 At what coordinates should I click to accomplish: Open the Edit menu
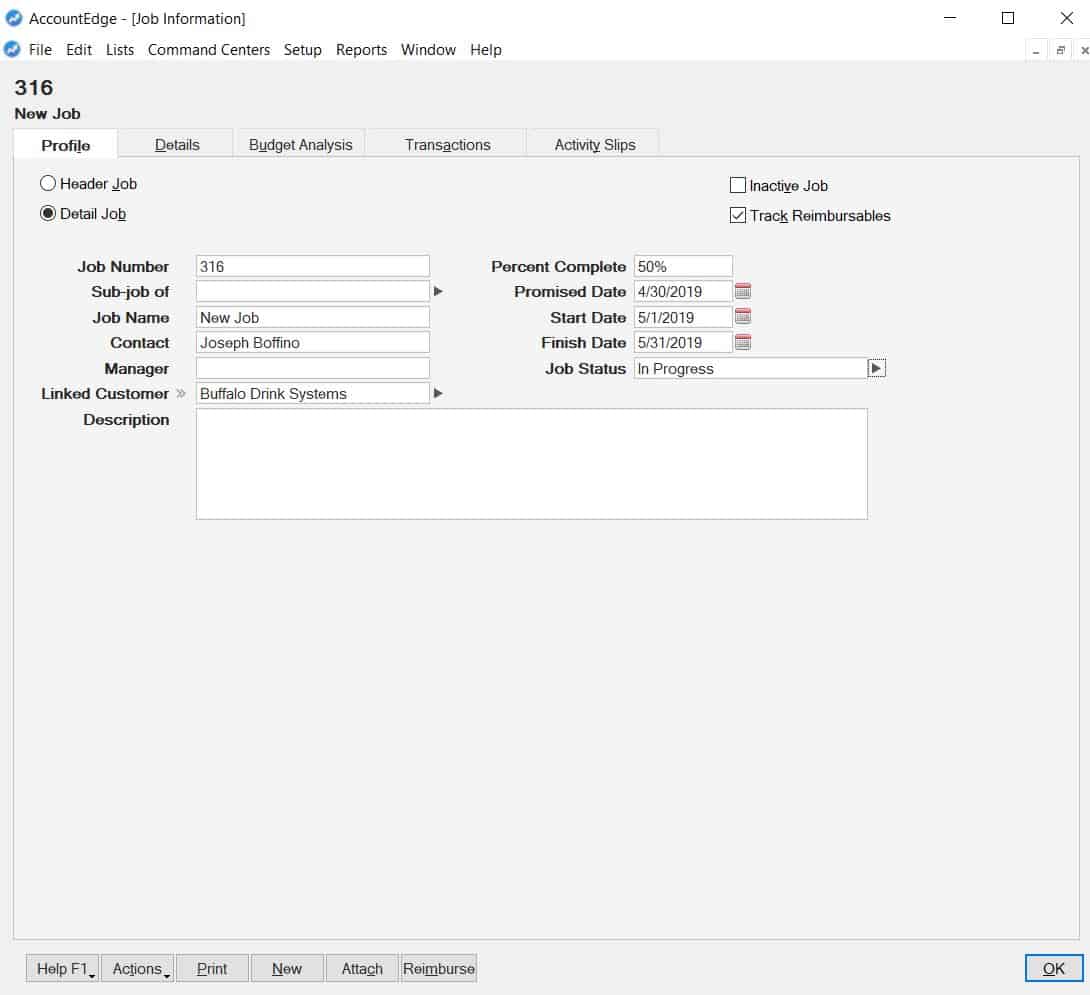tap(79, 50)
